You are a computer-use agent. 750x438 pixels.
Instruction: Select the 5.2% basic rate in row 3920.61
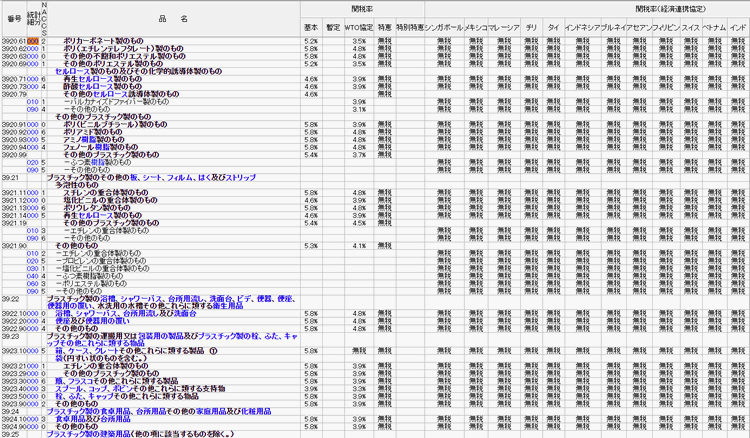[x=311, y=41]
